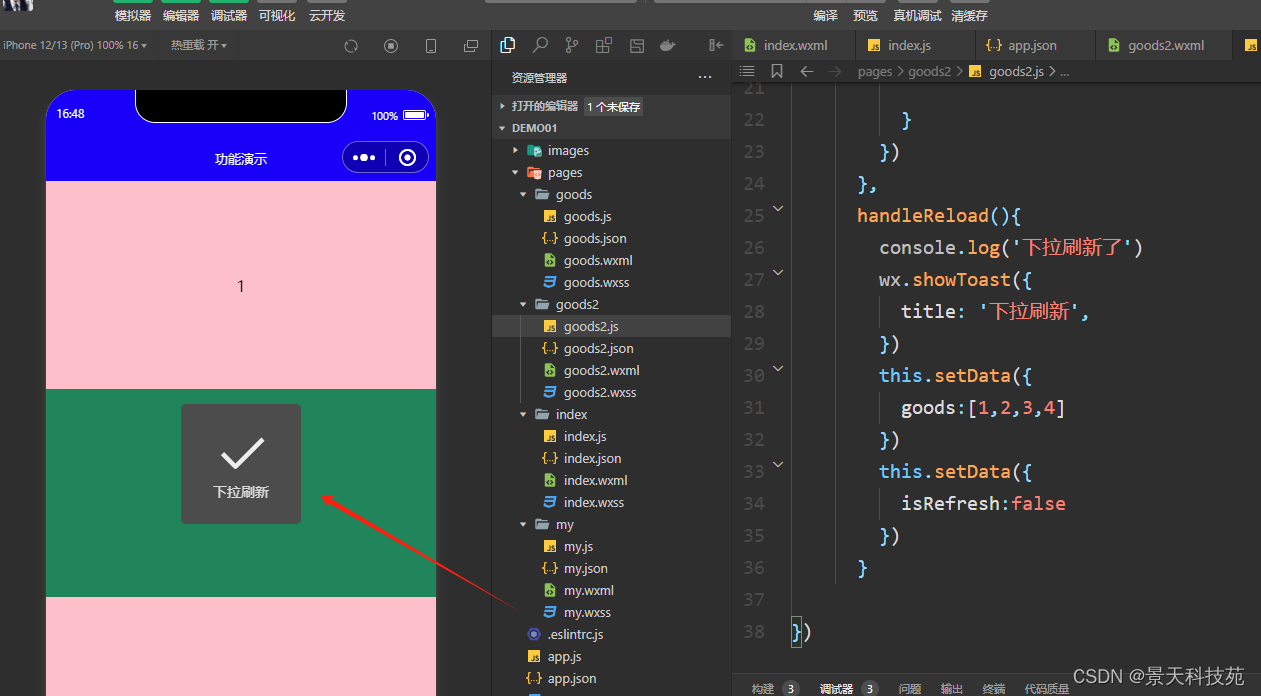Open the 代码质量 bottom panel tab
The height and width of the screenshot is (696, 1261).
pos(1047,688)
